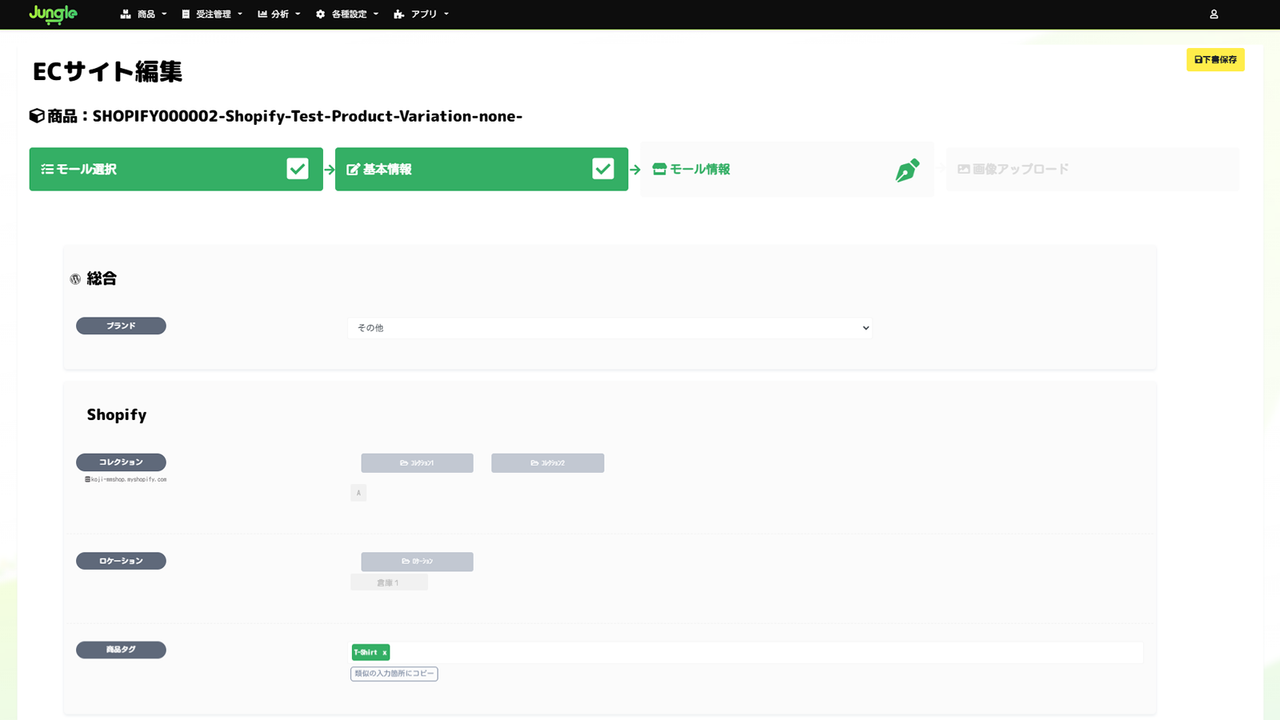Click the ECサイト編集 page title

click(107, 72)
